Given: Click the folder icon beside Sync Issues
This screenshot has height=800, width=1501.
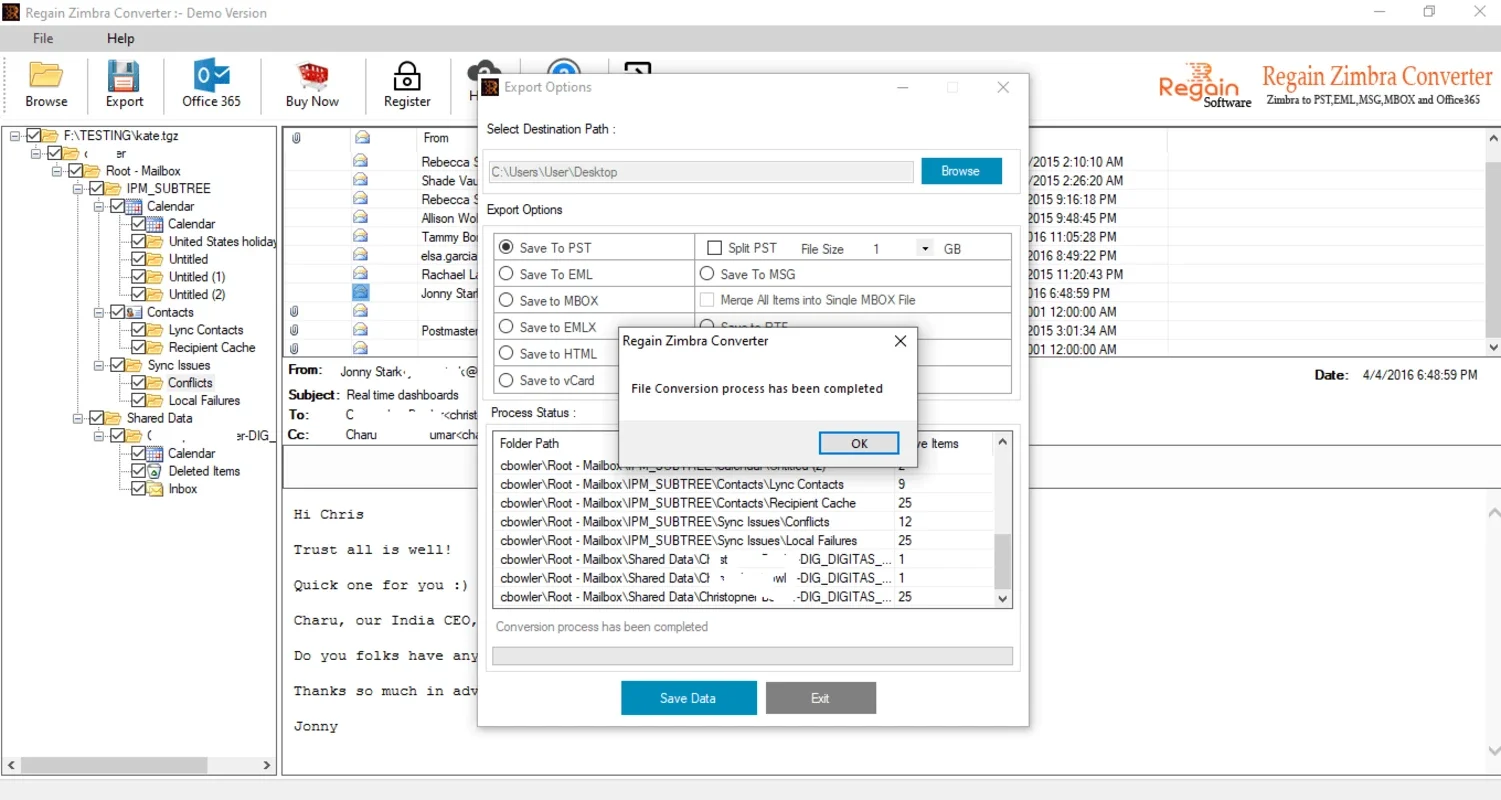Looking at the screenshot, I should point(135,365).
